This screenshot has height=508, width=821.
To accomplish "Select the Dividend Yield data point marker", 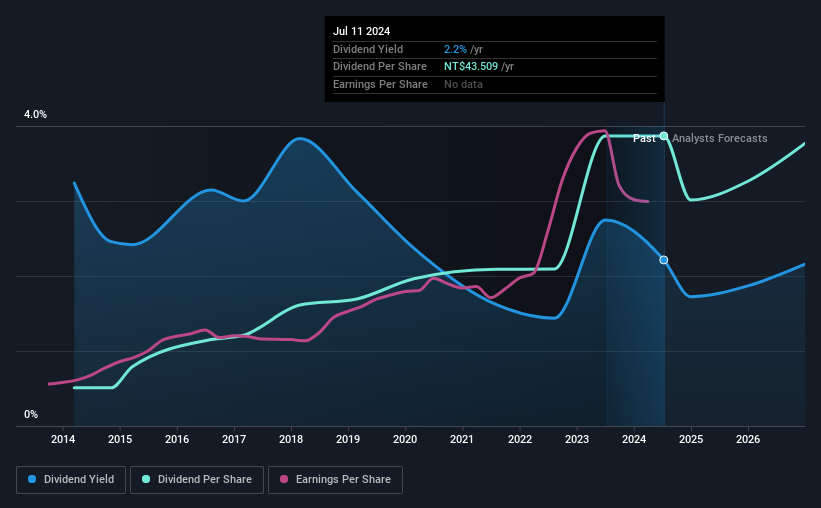I will pos(663,260).
